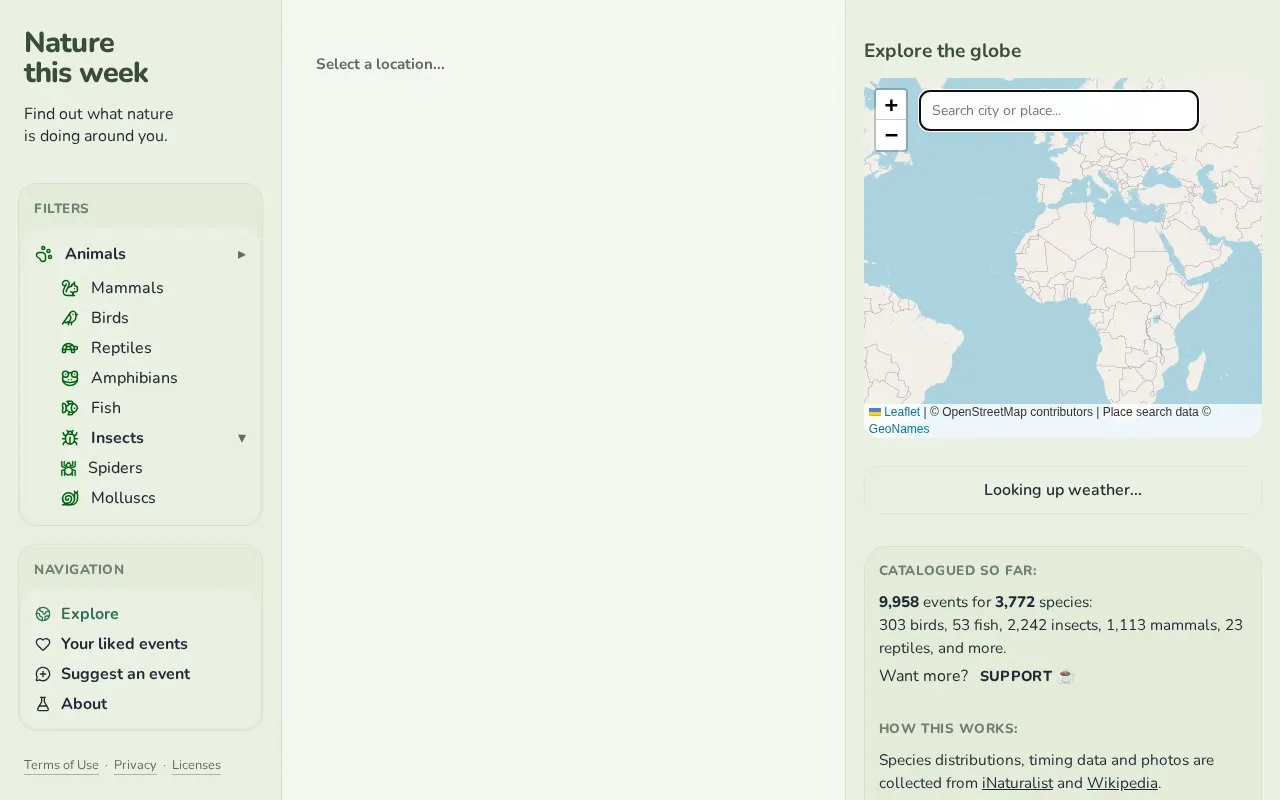Open the Explore navigation item
The height and width of the screenshot is (800, 1280).
[90, 614]
